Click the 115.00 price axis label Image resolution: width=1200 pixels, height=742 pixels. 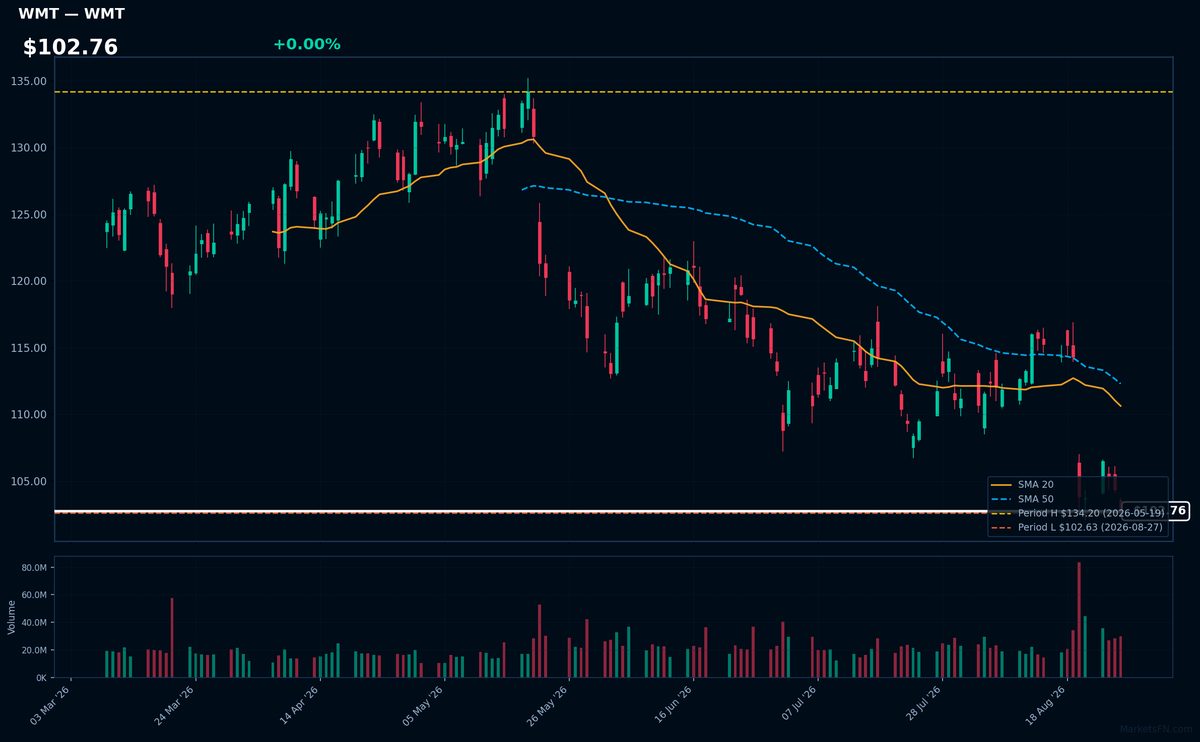pyautogui.click(x=29, y=348)
